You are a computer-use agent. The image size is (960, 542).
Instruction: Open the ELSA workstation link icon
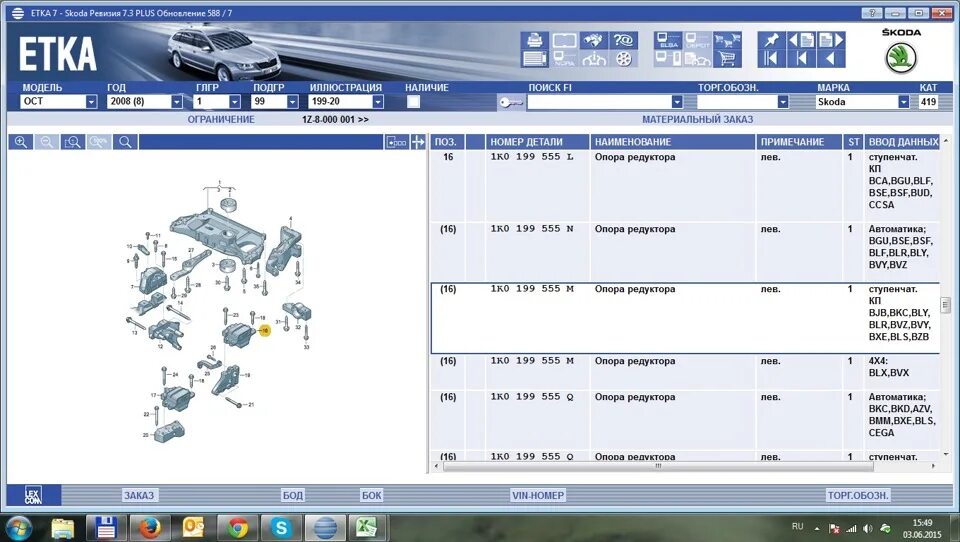[x=668, y=40]
